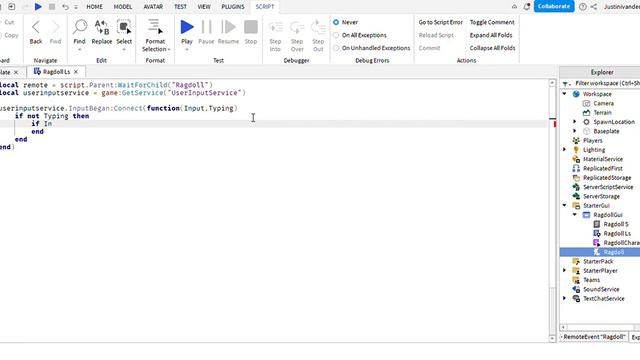The width and height of the screenshot is (640, 360).
Task: Click Collapse All Folds action
Action: (x=492, y=48)
